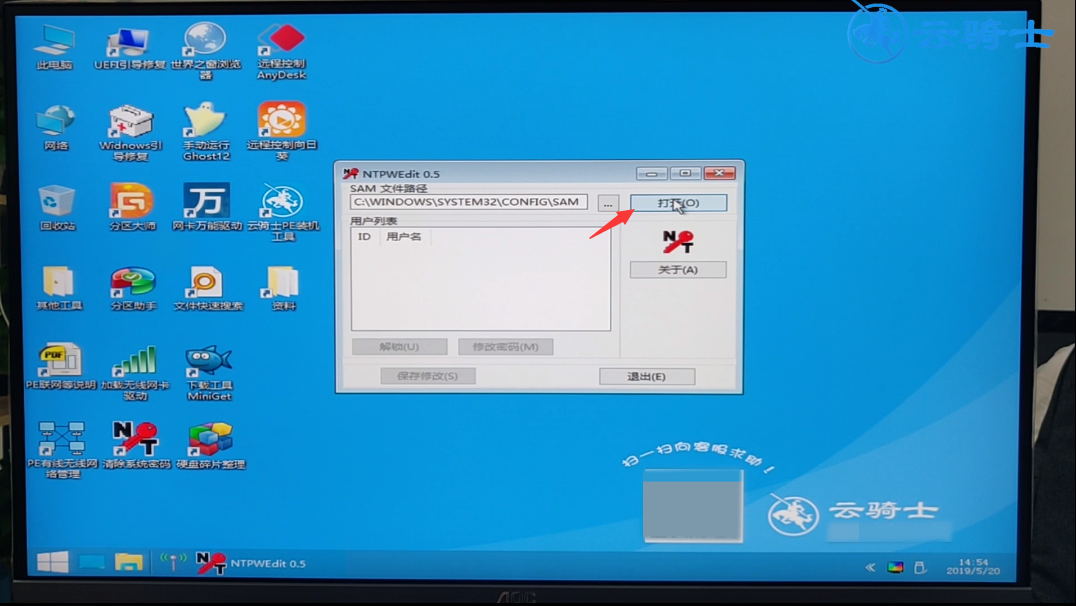The image size is (1076, 606).
Task: Launch 硬盘碎片整理 defrag icon
Action: pyautogui.click(x=210, y=441)
